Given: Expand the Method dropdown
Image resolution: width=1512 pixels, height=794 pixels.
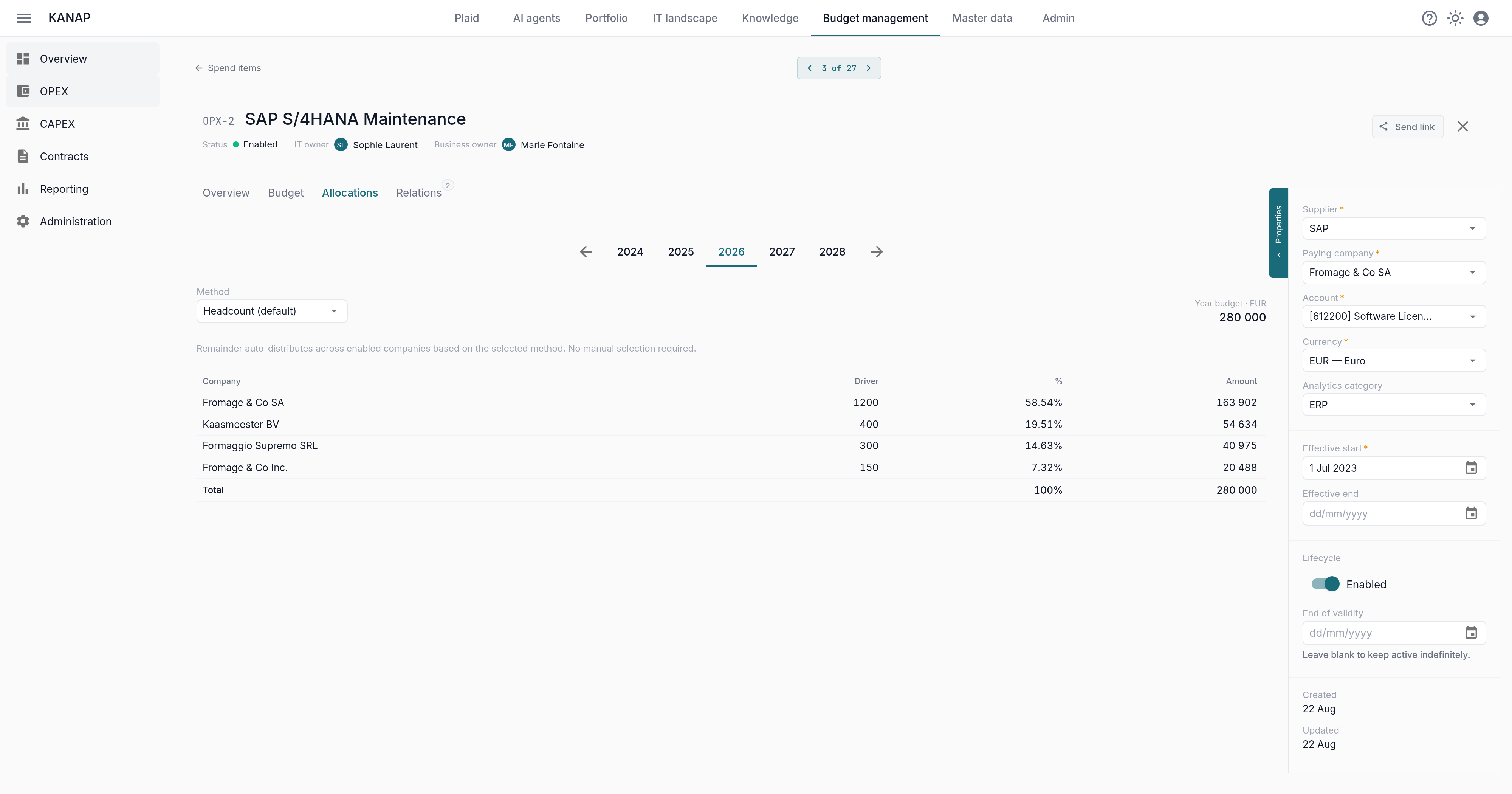Looking at the screenshot, I should [x=272, y=311].
